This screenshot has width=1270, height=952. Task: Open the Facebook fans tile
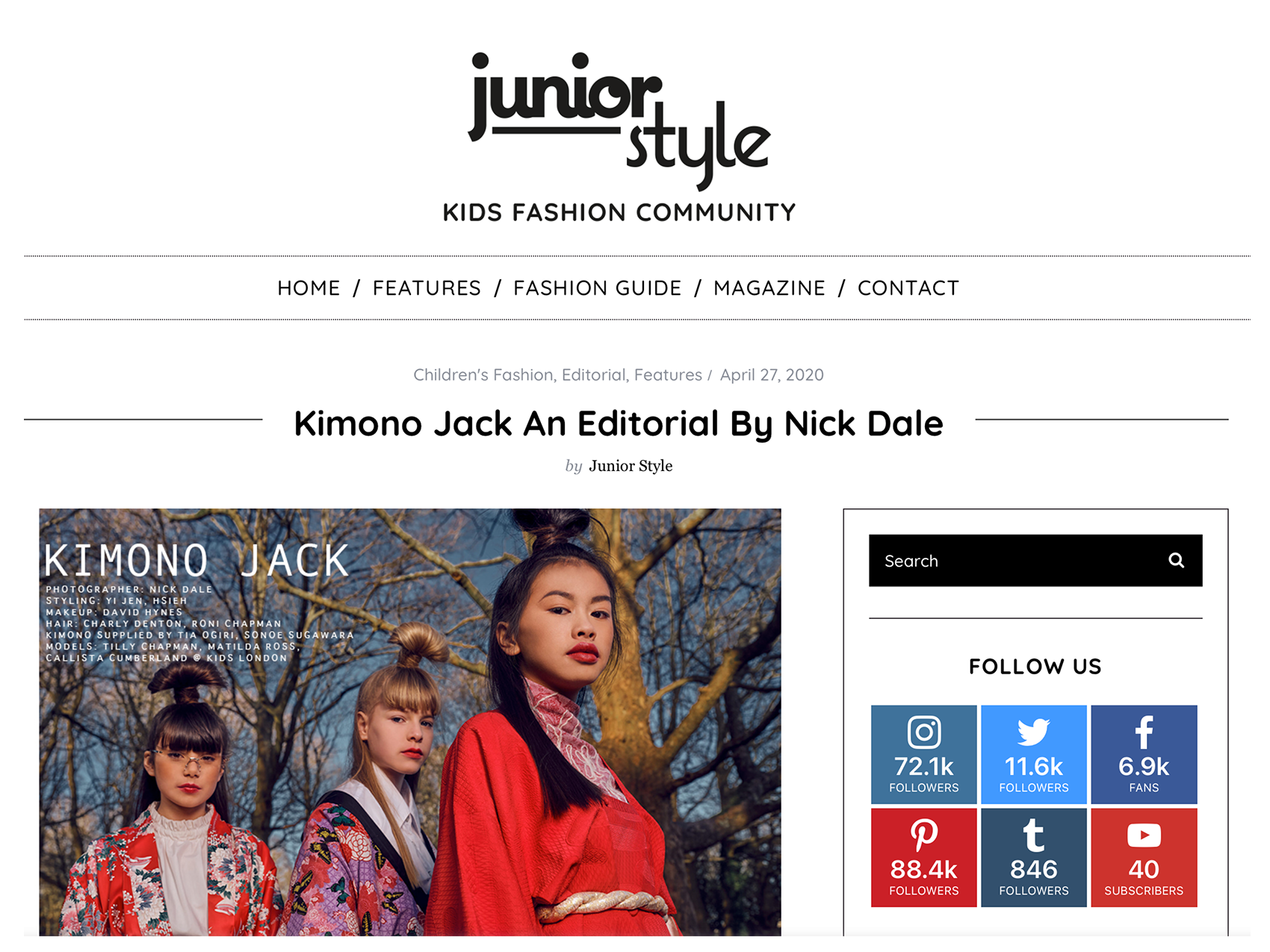tap(1144, 754)
